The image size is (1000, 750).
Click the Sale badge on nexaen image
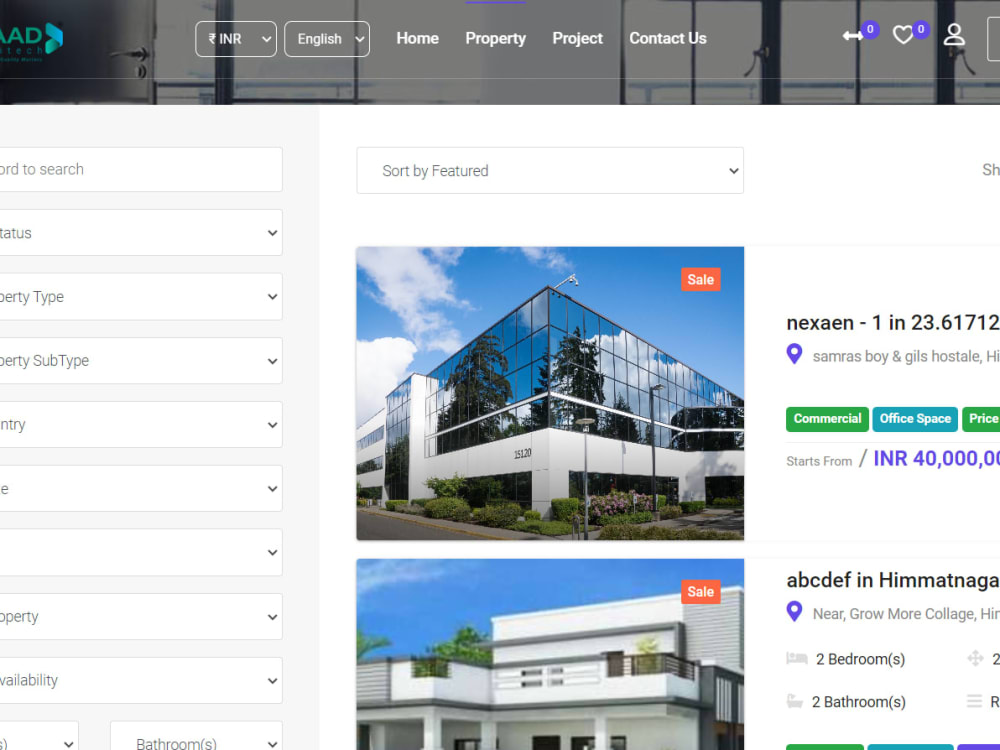[x=700, y=279]
